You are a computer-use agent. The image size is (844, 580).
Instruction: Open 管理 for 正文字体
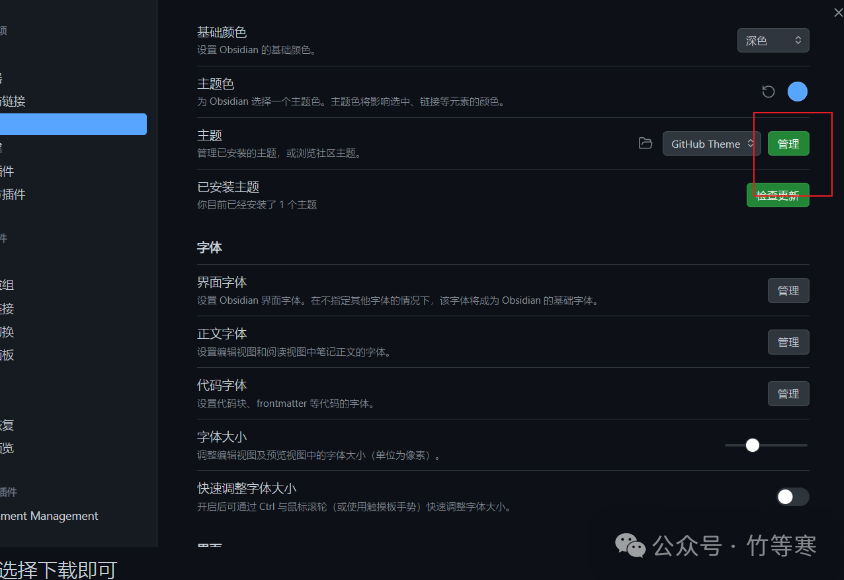click(788, 341)
